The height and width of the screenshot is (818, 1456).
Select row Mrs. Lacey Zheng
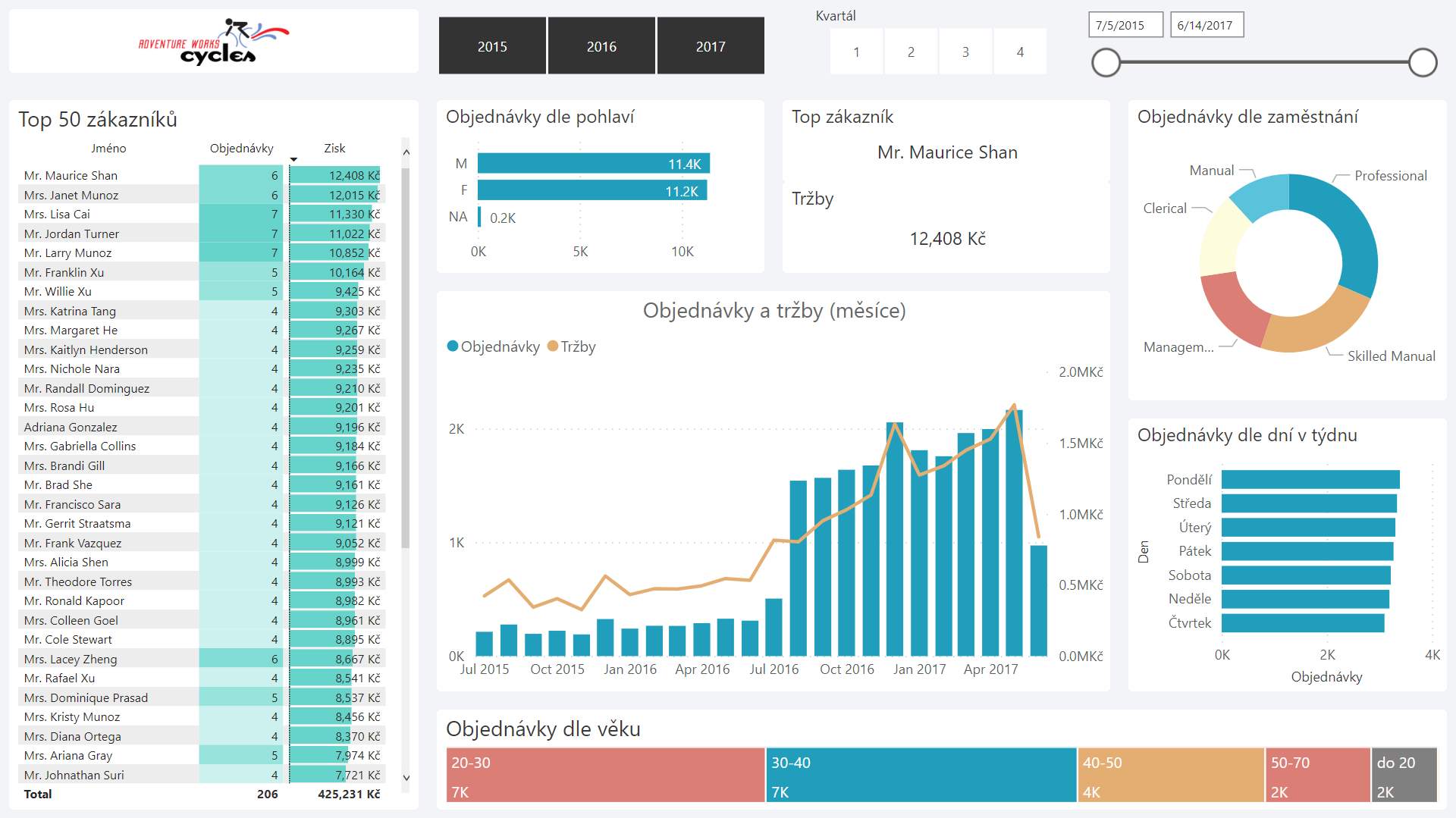pyautogui.click(x=202, y=659)
